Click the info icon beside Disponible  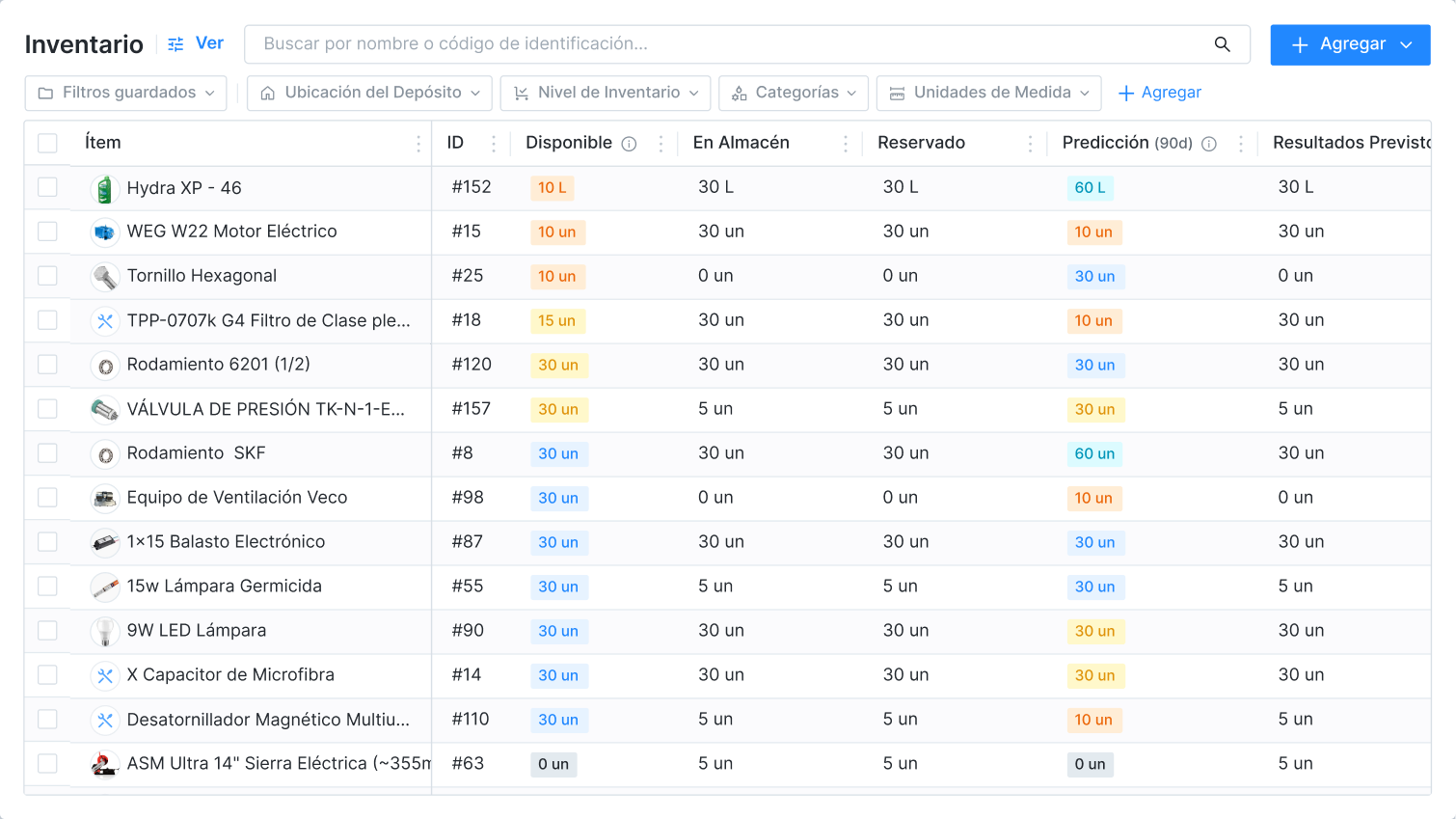pyautogui.click(x=629, y=144)
